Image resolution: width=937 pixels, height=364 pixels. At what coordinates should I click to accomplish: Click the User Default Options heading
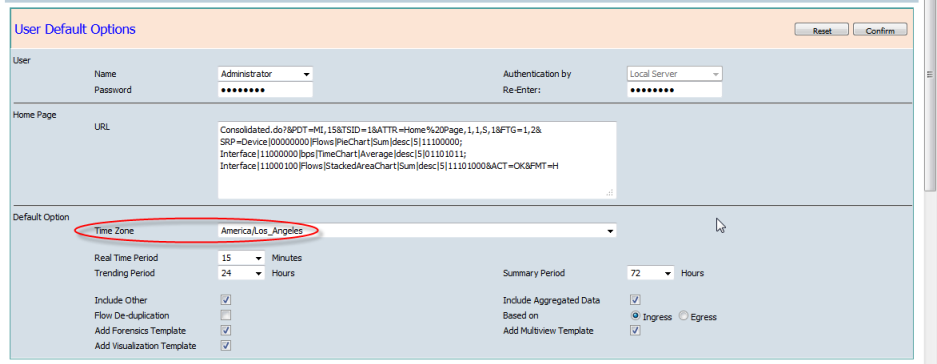tap(75, 29)
